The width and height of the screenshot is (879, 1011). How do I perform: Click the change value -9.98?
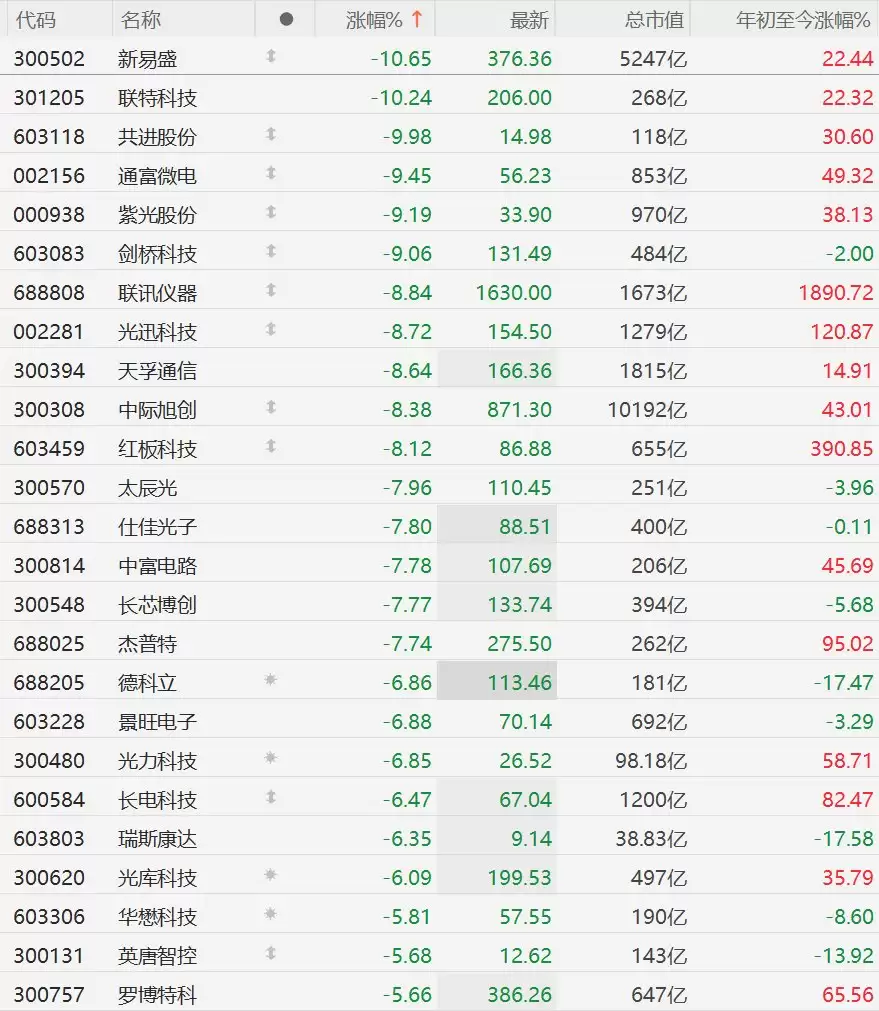tap(407, 137)
